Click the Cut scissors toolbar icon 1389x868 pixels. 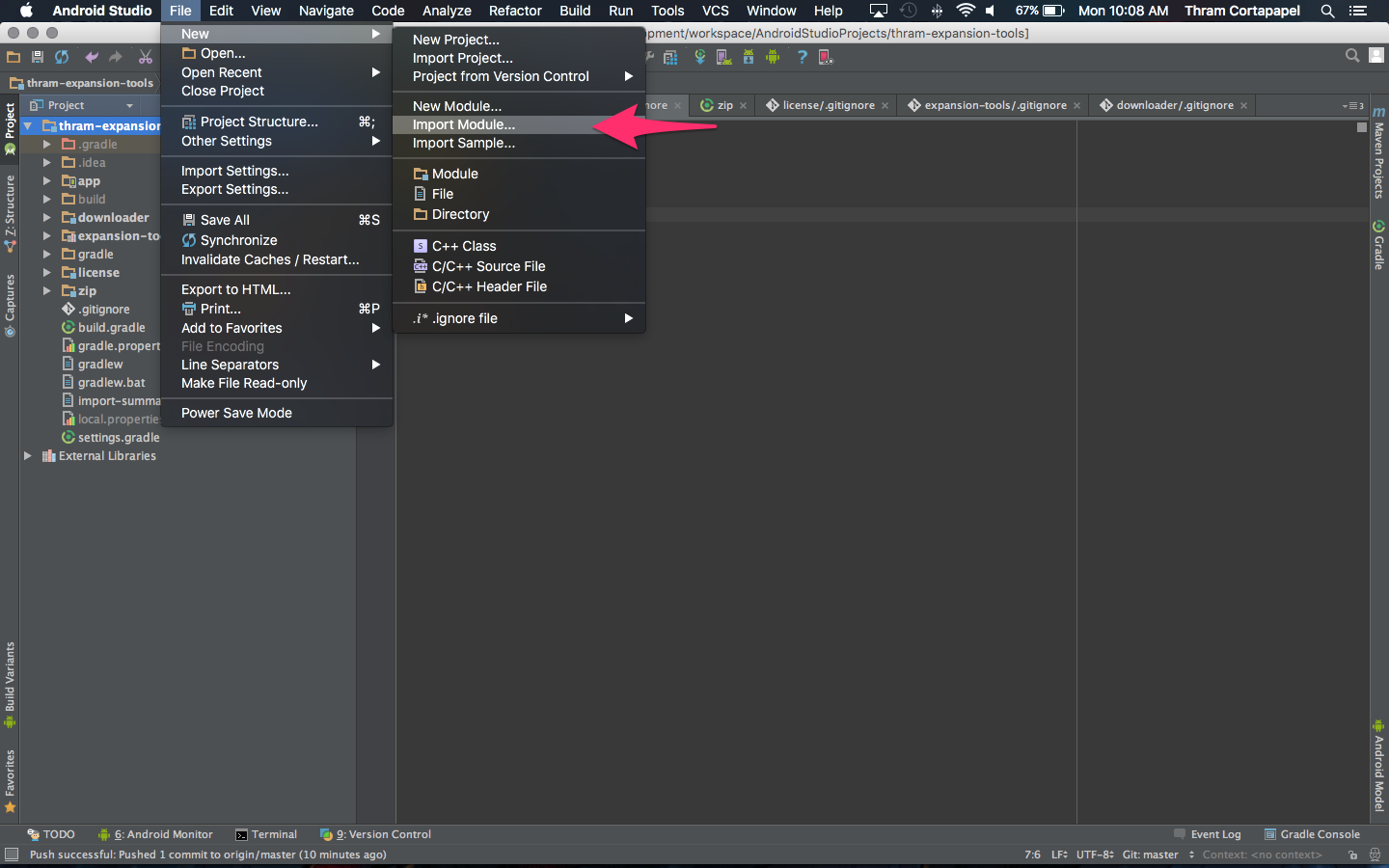(x=146, y=58)
